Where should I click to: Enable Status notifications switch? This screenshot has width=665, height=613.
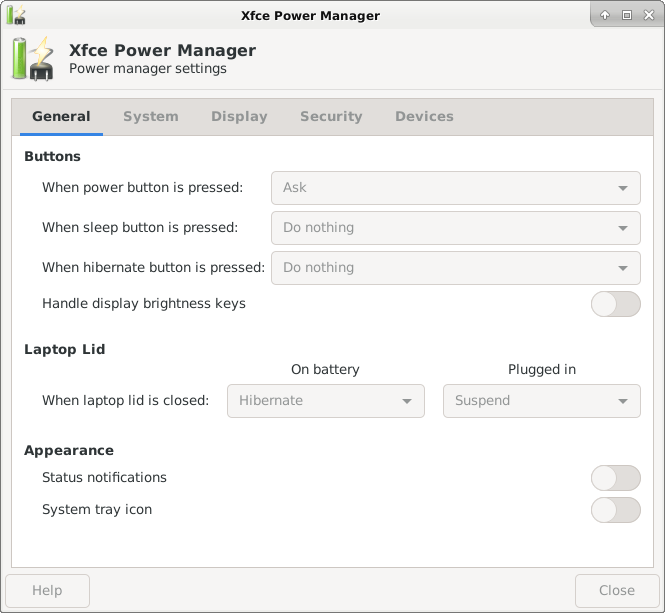(615, 478)
